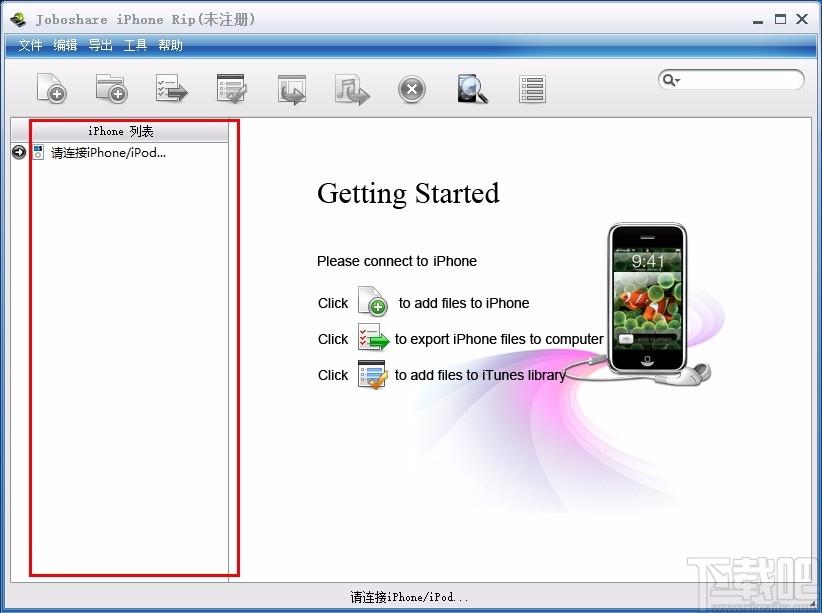Click the delete X toolbar icon
Image resolution: width=822 pixels, height=613 pixels.
pyautogui.click(x=412, y=89)
